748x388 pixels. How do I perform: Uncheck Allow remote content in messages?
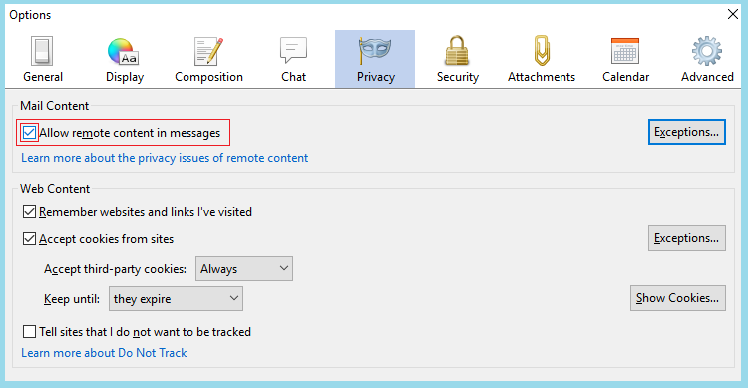click(29, 133)
